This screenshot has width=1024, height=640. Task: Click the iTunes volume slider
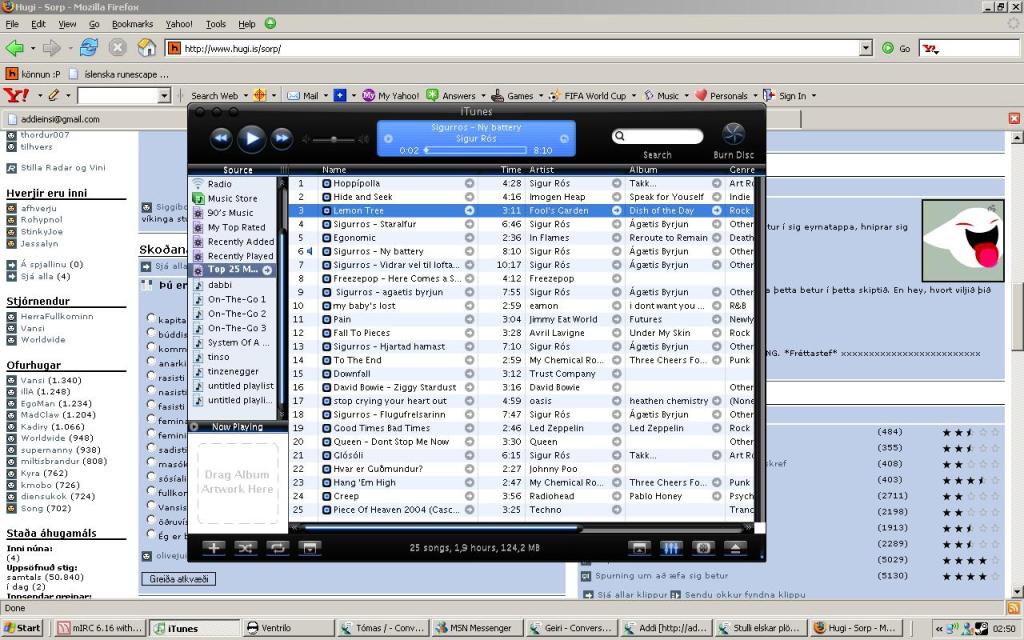pos(333,139)
